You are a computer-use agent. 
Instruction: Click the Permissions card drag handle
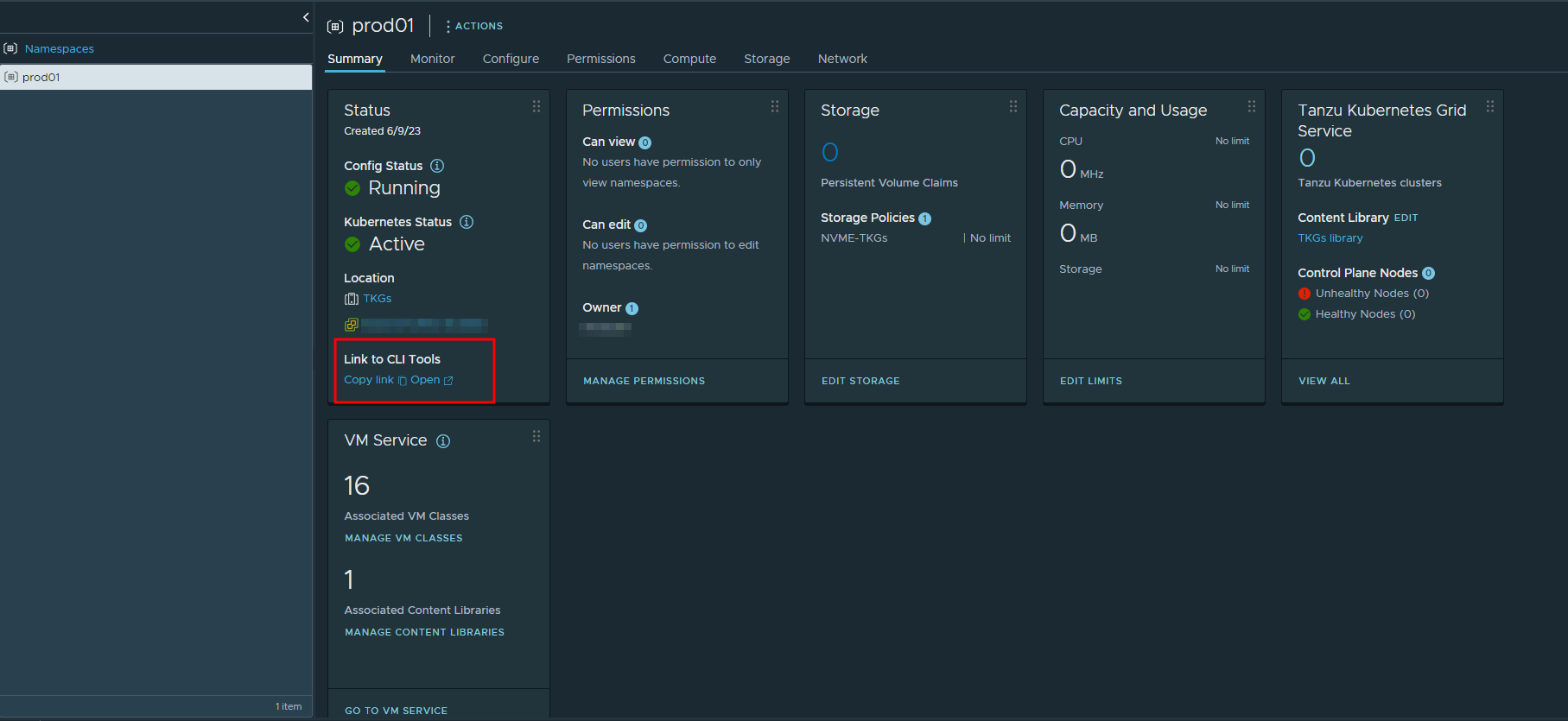point(775,106)
